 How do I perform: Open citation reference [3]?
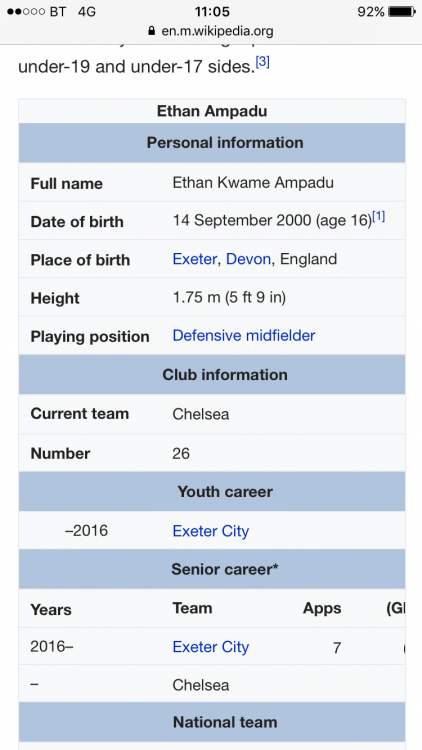click(x=262, y=62)
